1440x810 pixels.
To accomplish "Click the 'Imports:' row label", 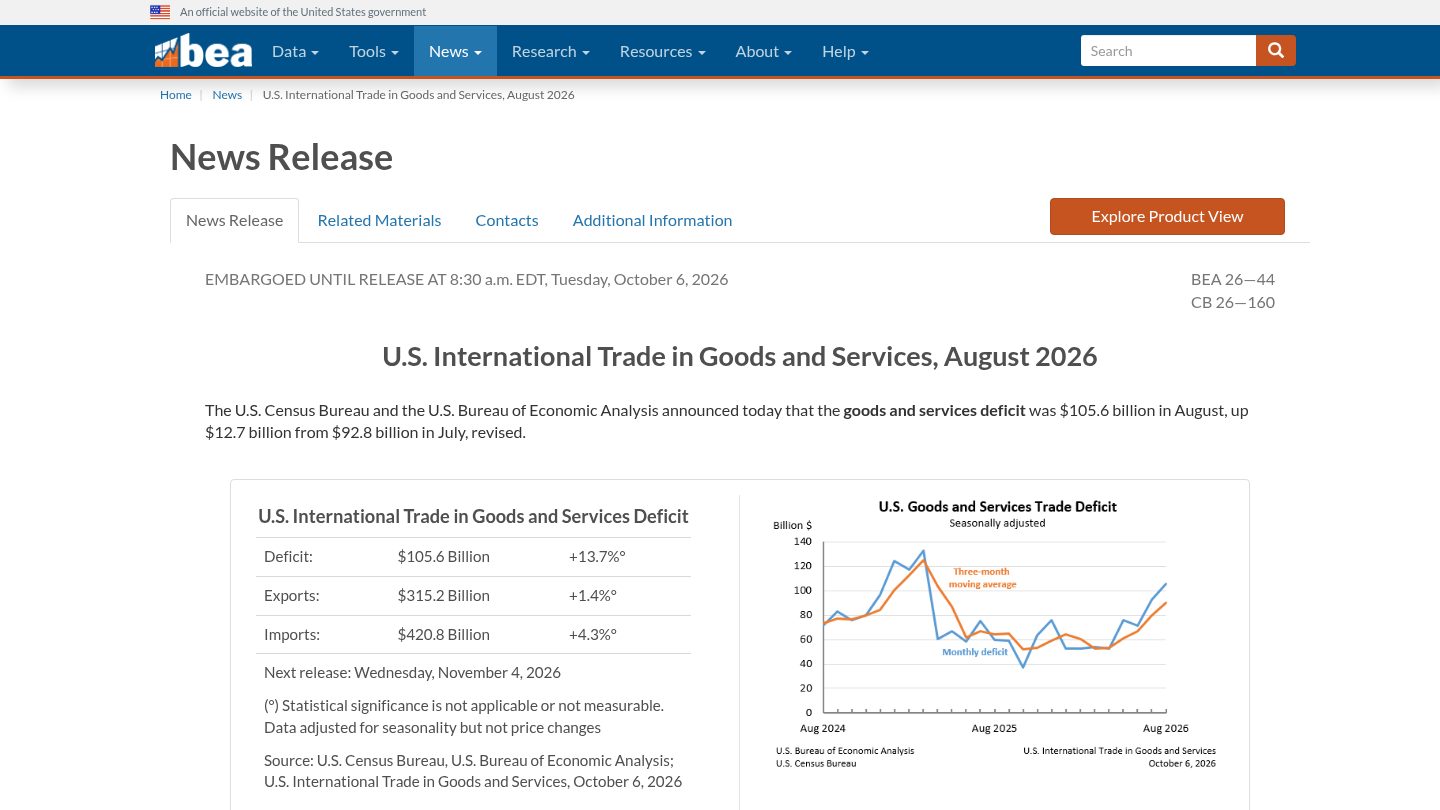I will (292, 634).
